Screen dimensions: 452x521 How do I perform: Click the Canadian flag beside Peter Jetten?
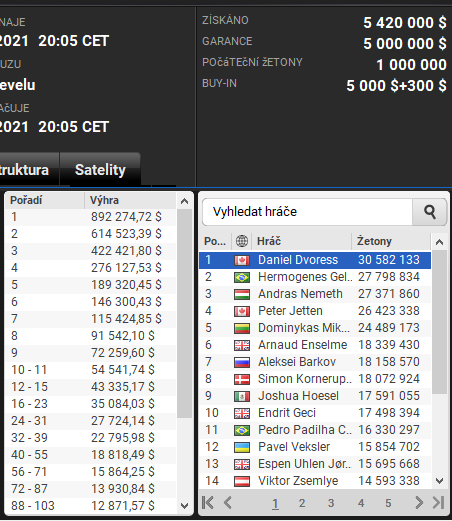coord(242,311)
